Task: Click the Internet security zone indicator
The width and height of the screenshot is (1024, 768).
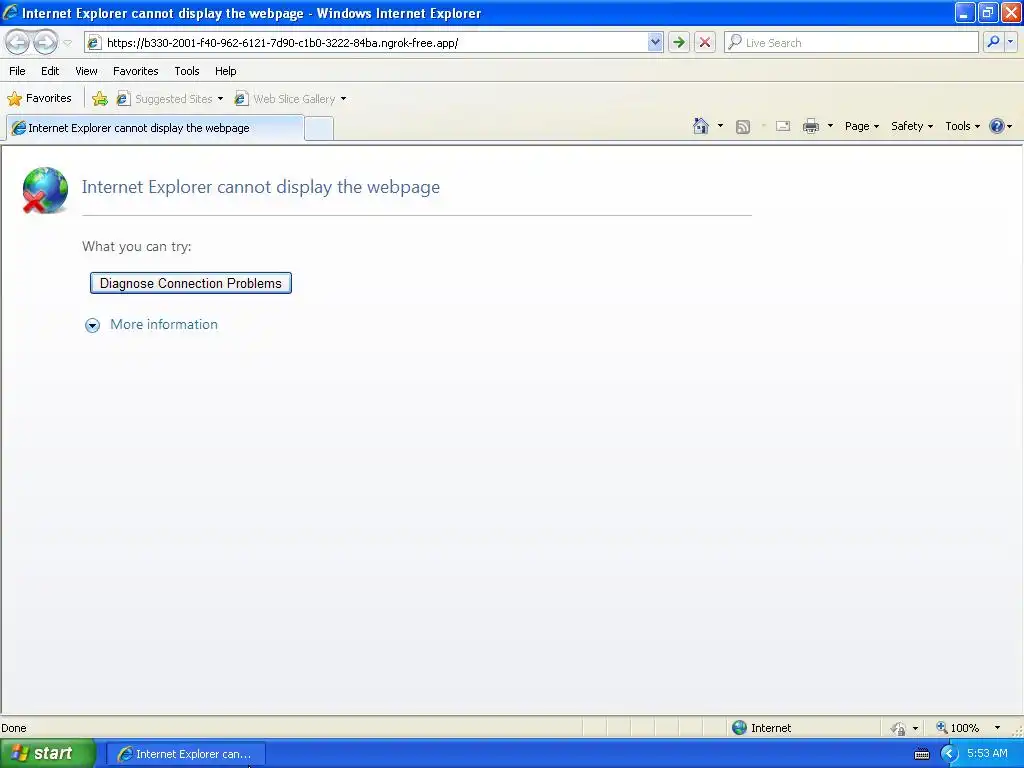Action: [x=761, y=728]
